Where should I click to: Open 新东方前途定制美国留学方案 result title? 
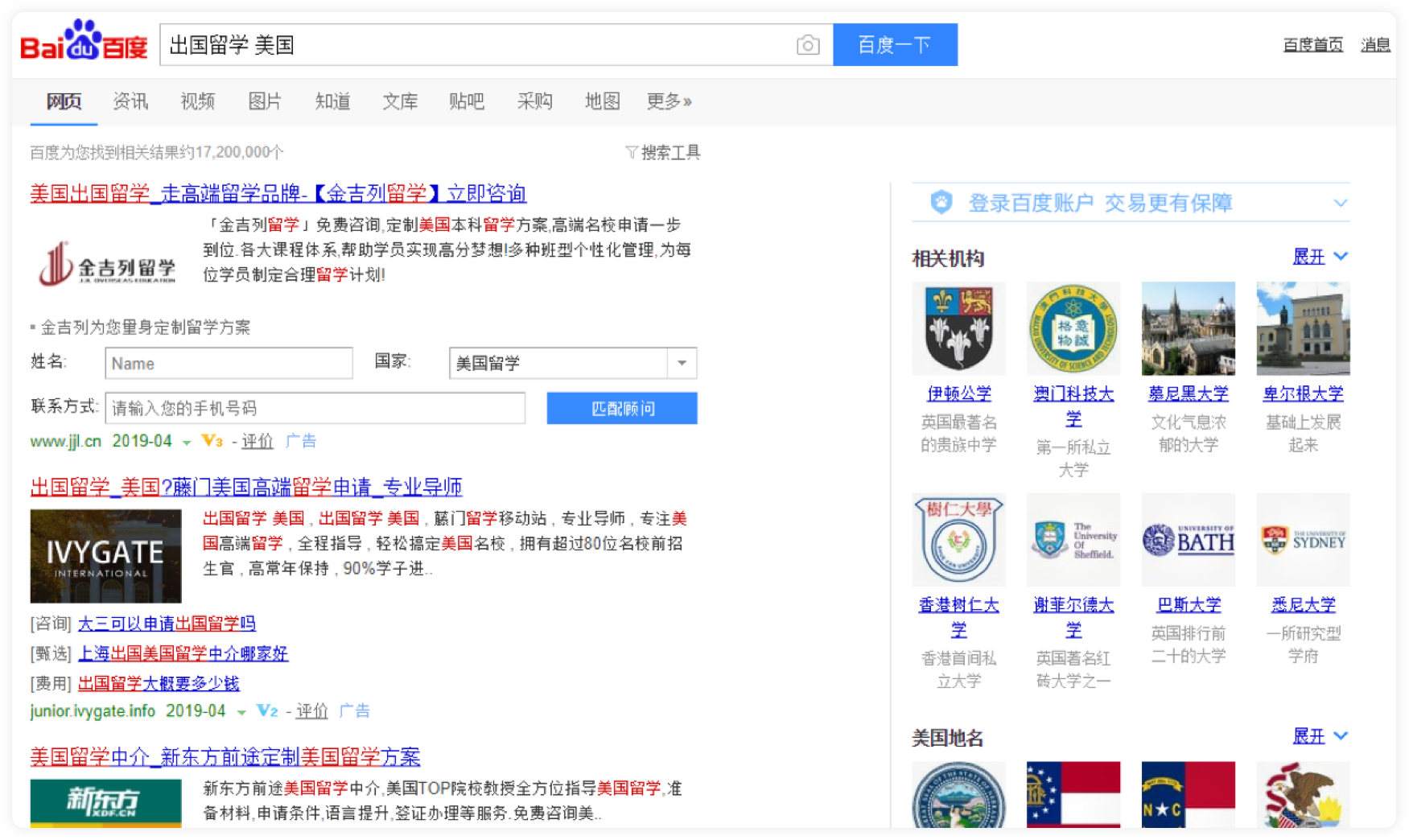[x=225, y=756]
